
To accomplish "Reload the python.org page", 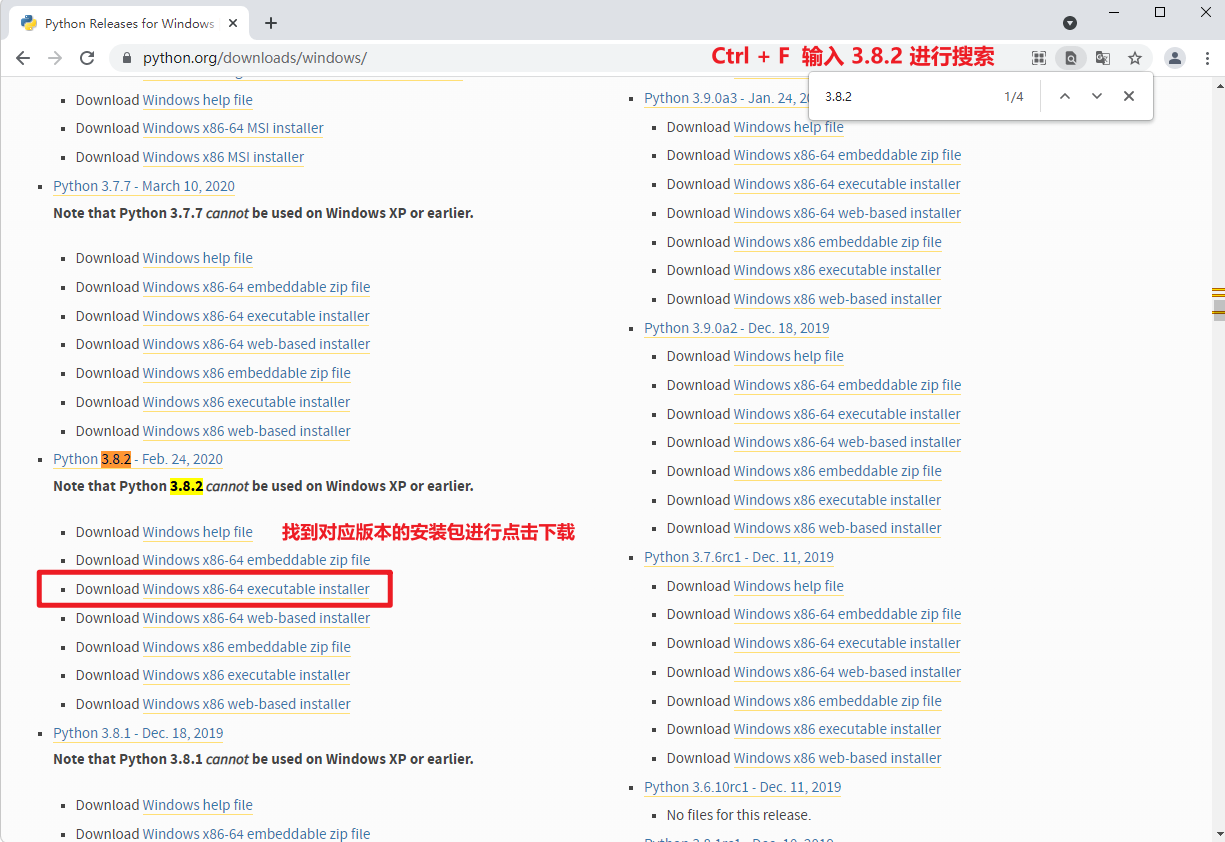I will pos(87,58).
